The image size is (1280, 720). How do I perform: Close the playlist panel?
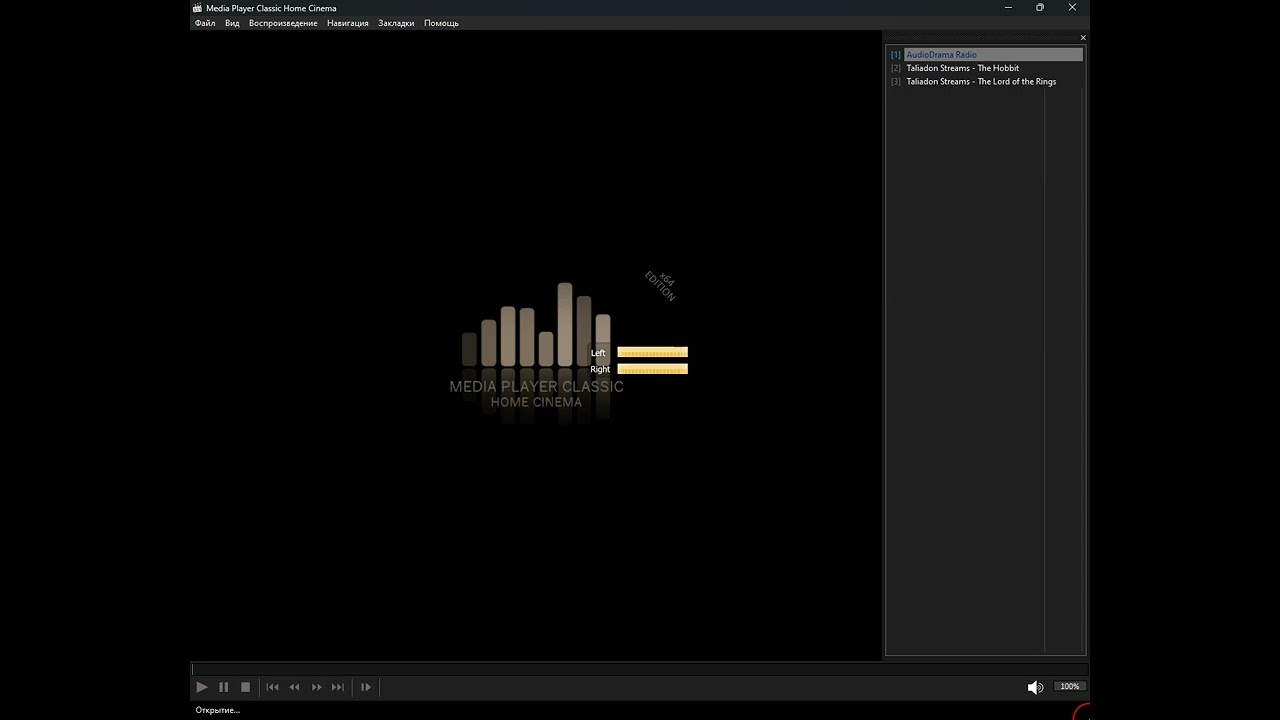[x=1083, y=38]
